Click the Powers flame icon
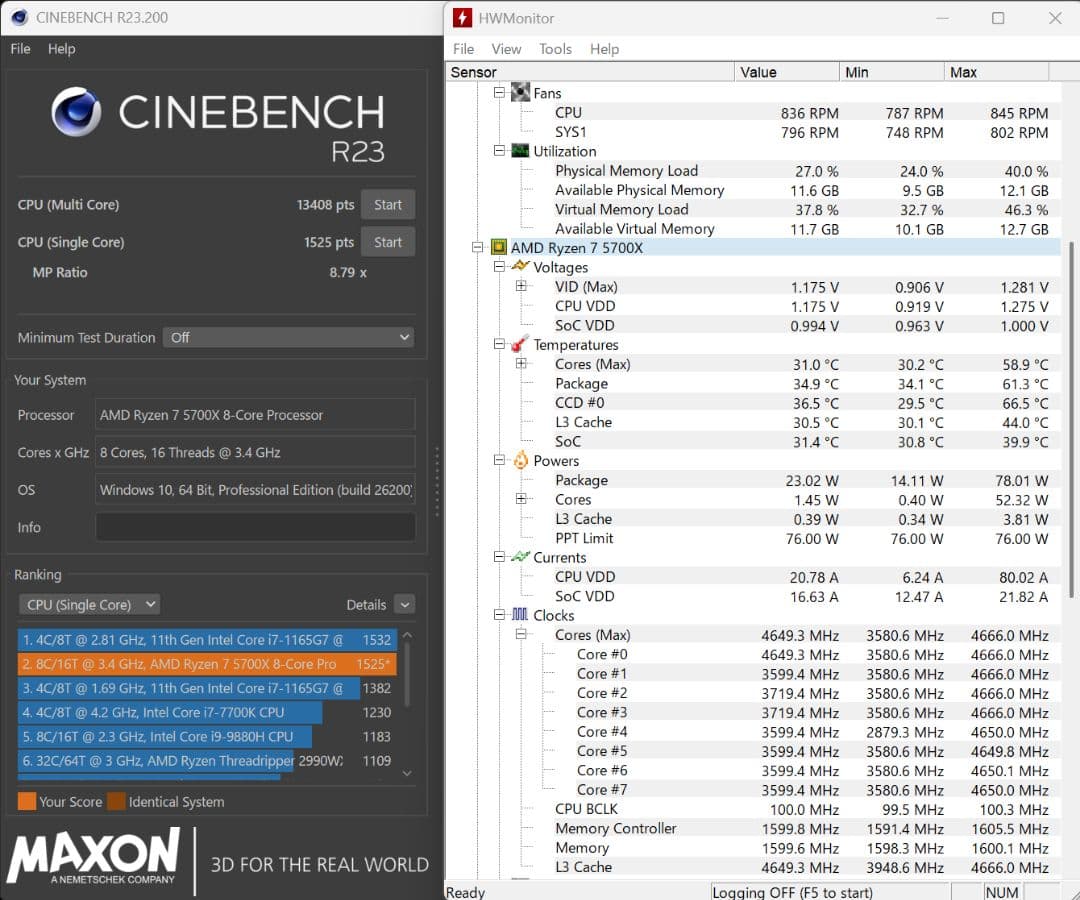Viewport: 1080px width, 900px height. [x=521, y=460]
